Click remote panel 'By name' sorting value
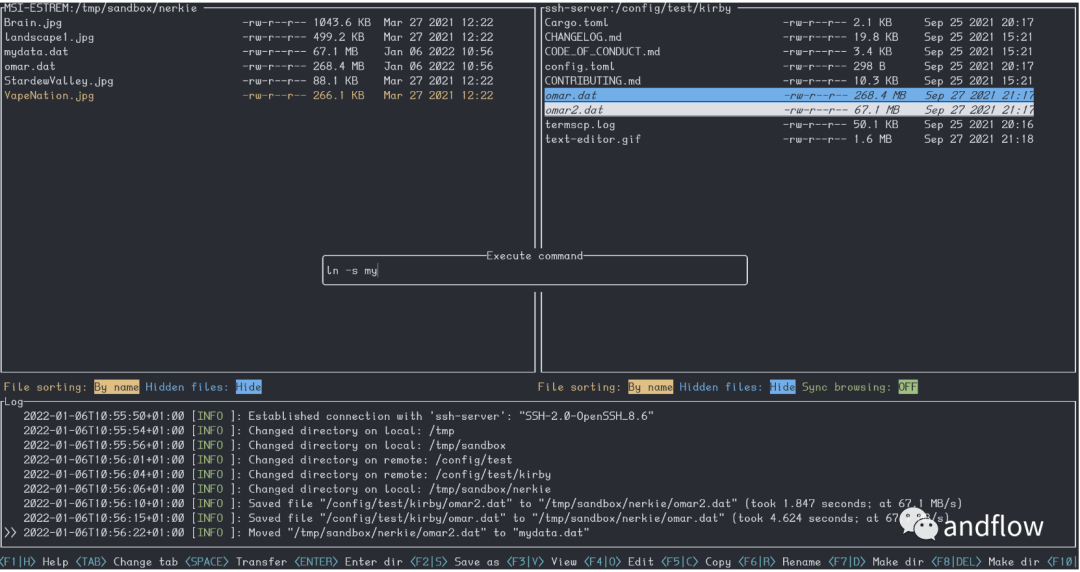Viewport: 1080px width, 572px height. [650, 387]
